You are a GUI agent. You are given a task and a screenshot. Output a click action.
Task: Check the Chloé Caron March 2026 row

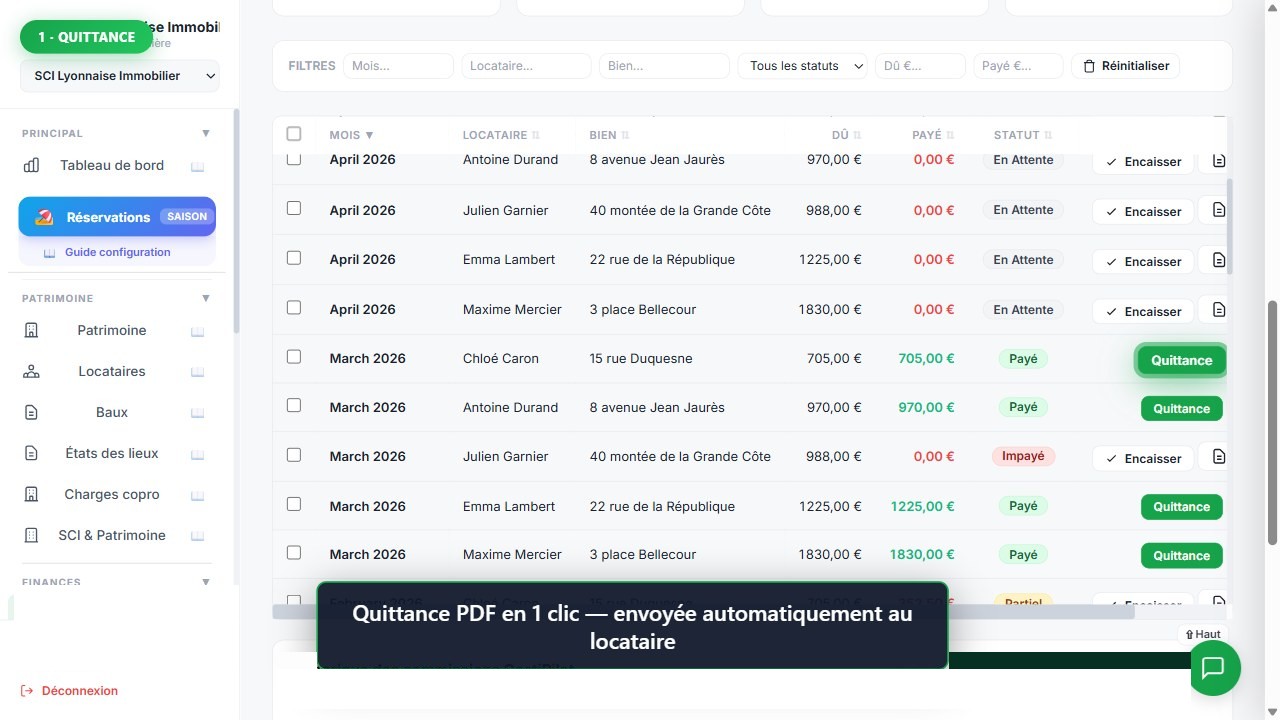(x=294, y=357)
